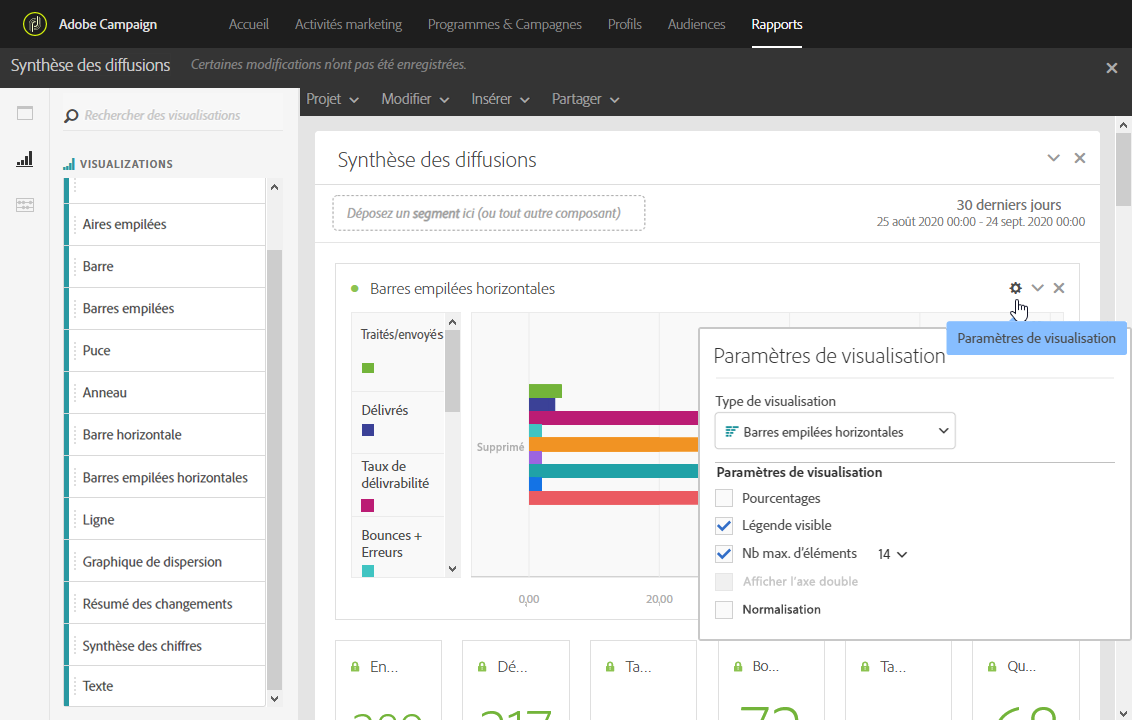Select the Visualizations bar chart icon
1132x720 pixels.
point(25,159)
